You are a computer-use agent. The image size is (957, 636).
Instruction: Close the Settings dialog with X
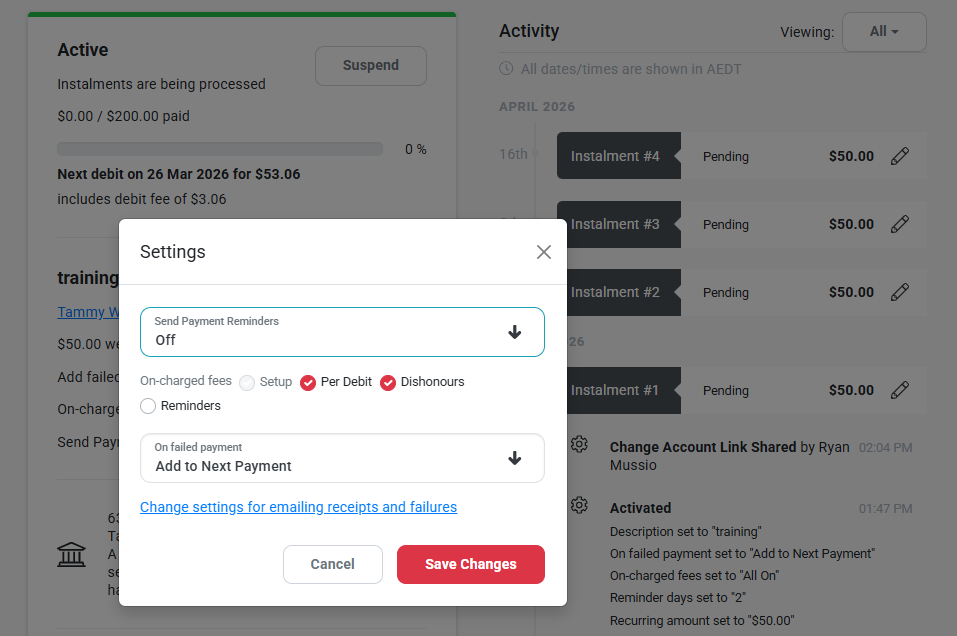544,252
